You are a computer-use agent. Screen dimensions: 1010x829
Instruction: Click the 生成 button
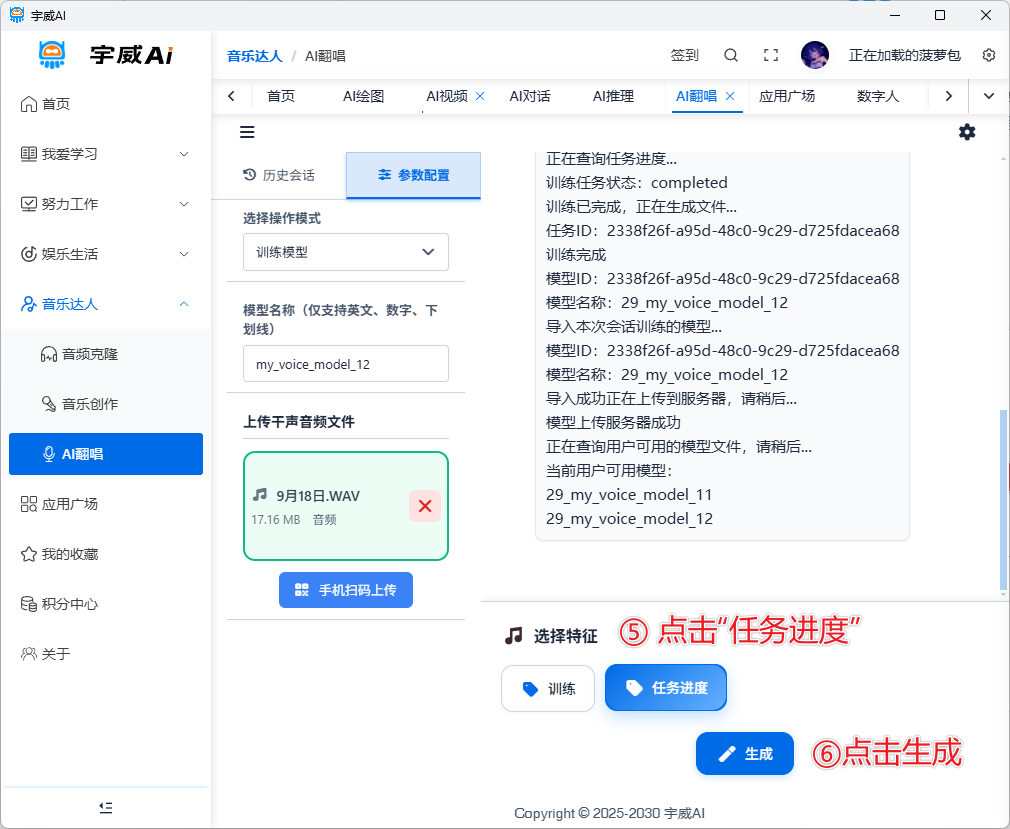pos(745,754)
